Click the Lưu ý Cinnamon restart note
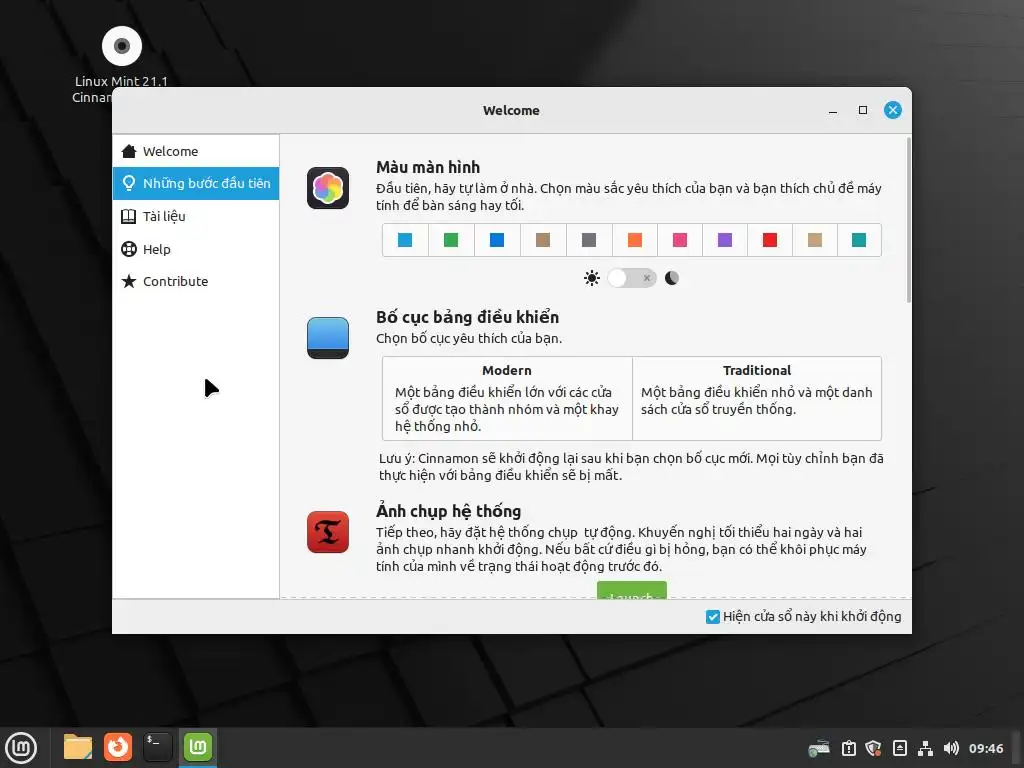 click(631, 467)
